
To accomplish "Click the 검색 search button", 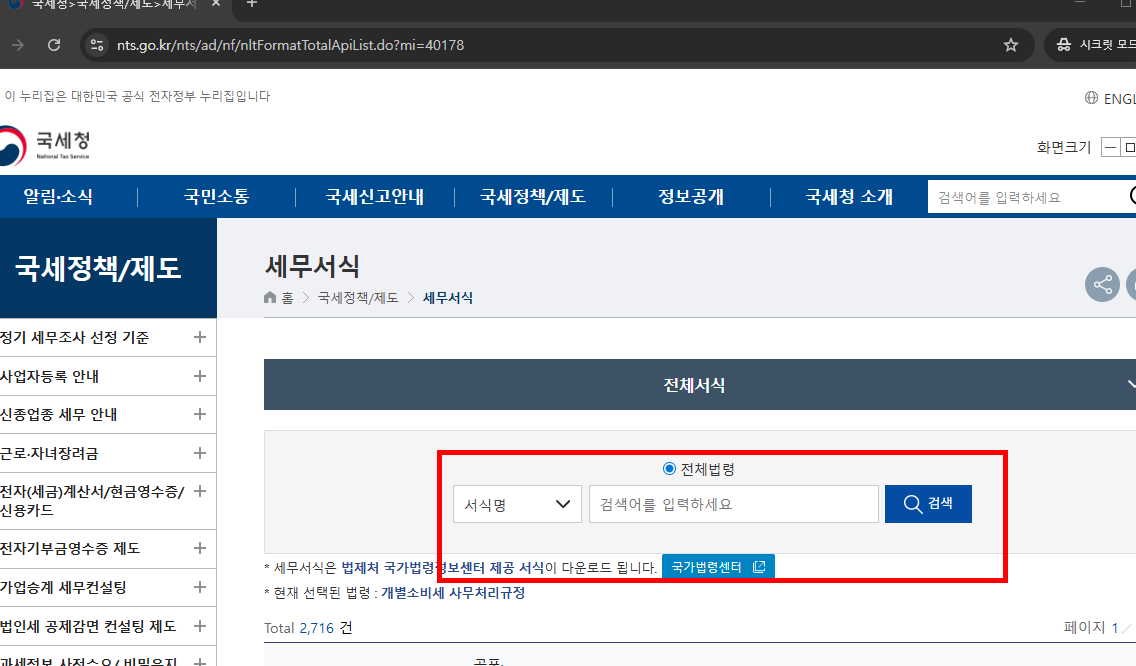I will [928, 504].
